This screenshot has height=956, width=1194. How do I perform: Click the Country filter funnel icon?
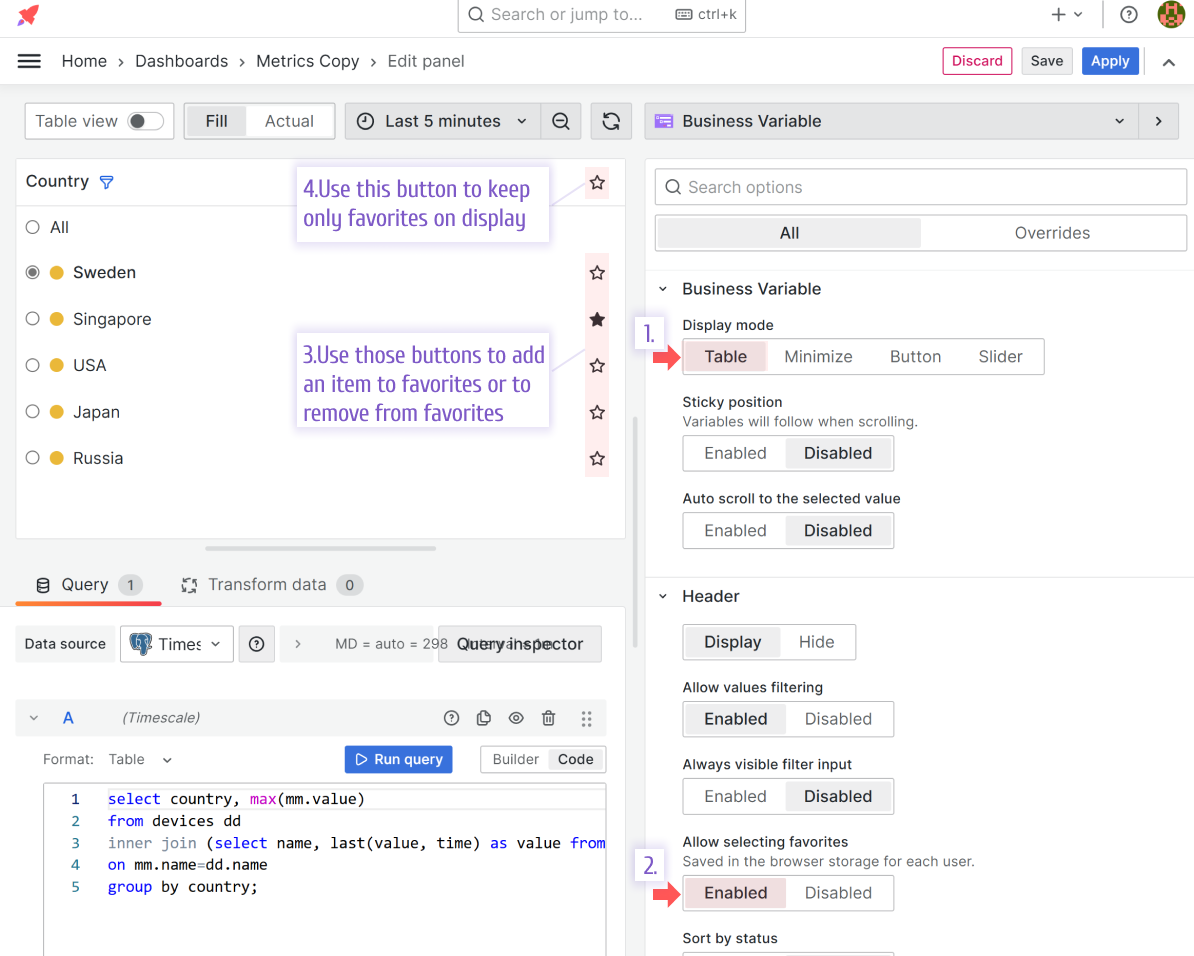coord(107,182)
